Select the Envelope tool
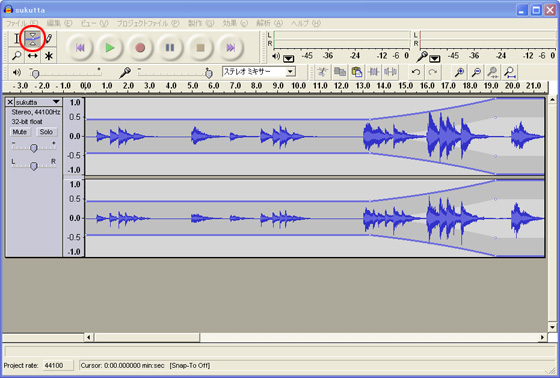 32,38
